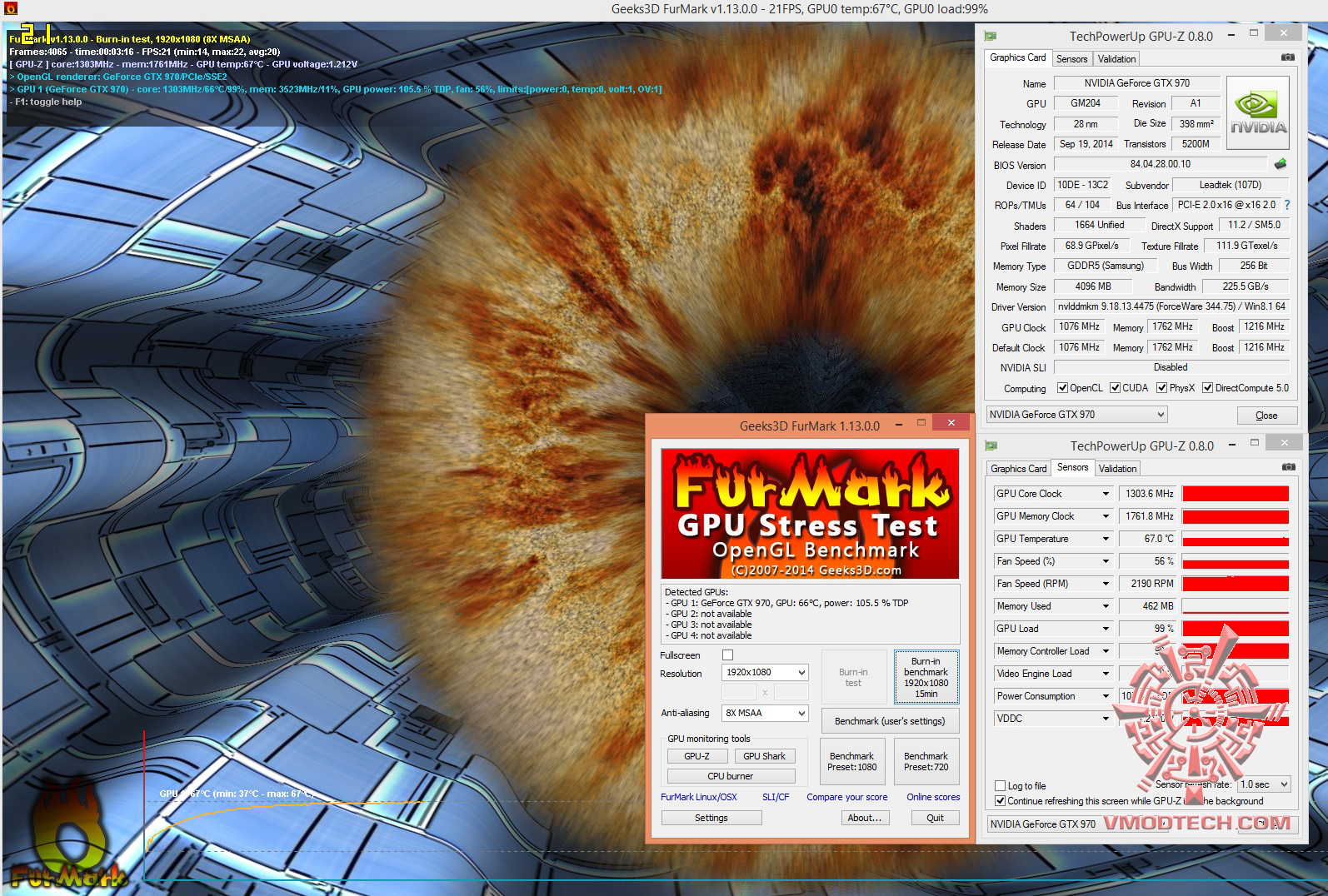Click the About... button in FurMark

pyautogui.click(x=865, y=818)
